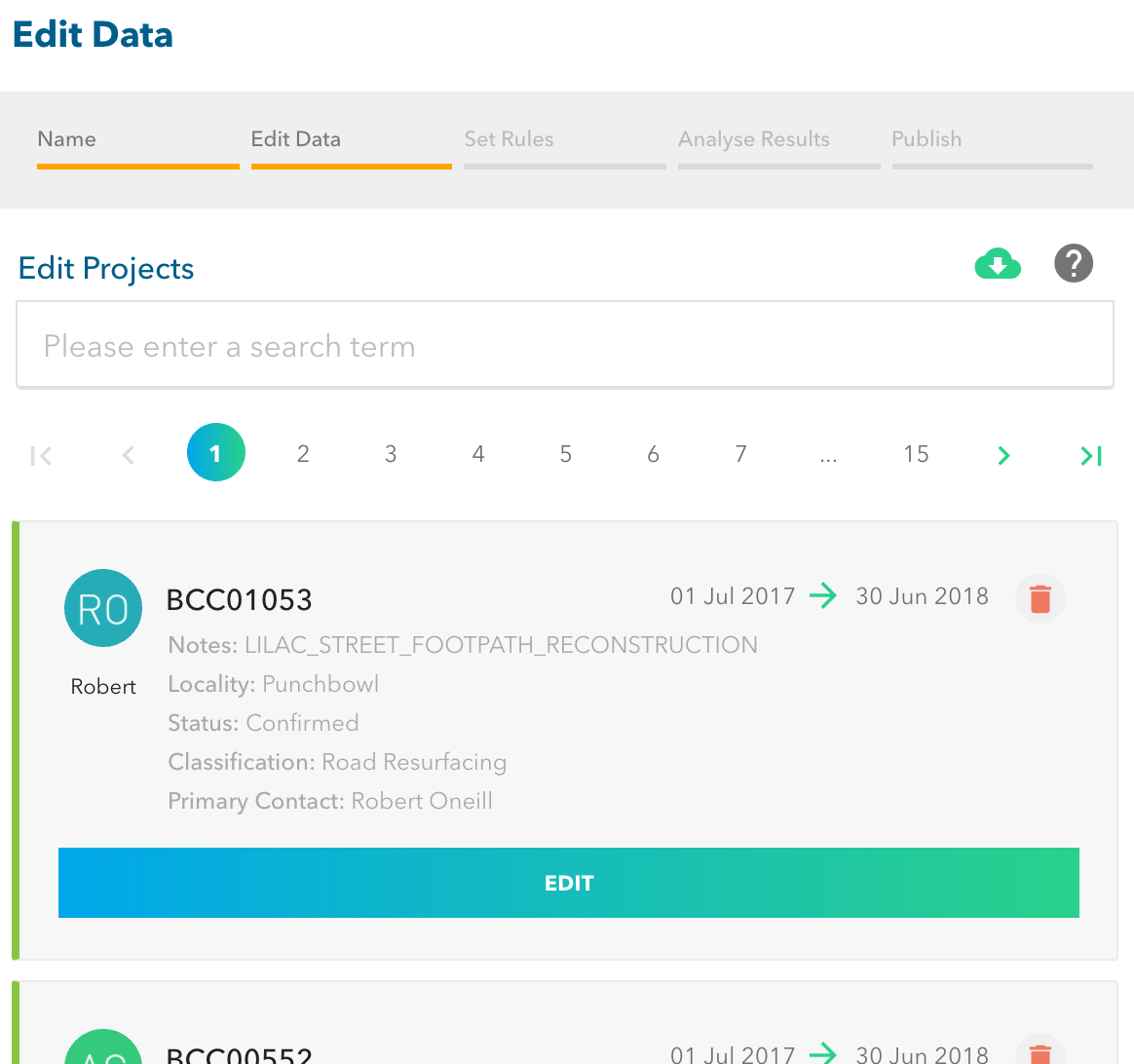
Task: Open help via the question mark icon
Action: (x=1074, y=263)
